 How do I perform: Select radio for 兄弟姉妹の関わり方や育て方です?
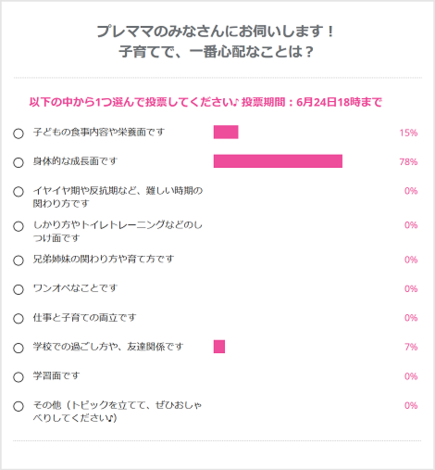pyautogui.click(x=18, y=260)
